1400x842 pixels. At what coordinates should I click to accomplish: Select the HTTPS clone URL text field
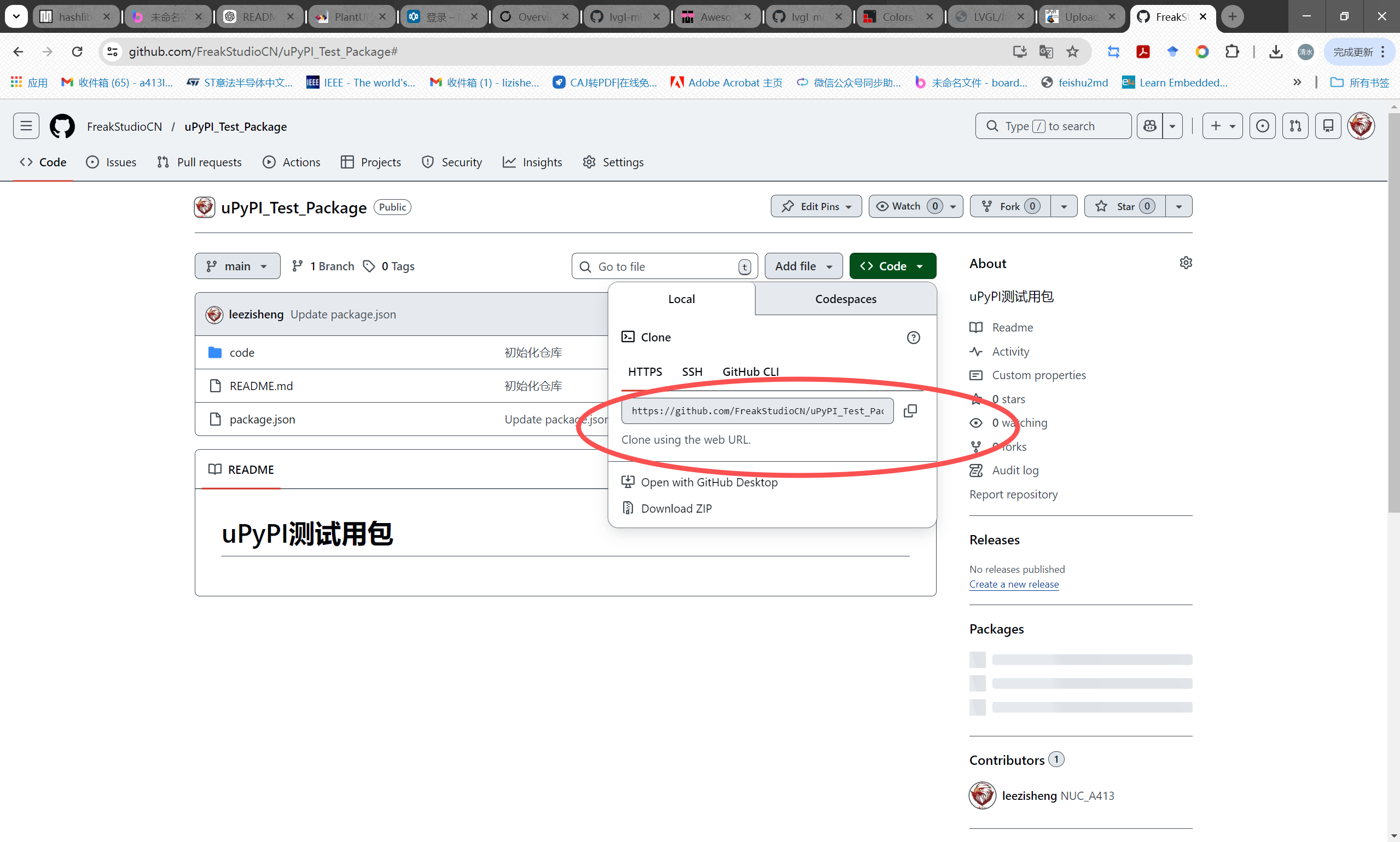coord(757,411)
